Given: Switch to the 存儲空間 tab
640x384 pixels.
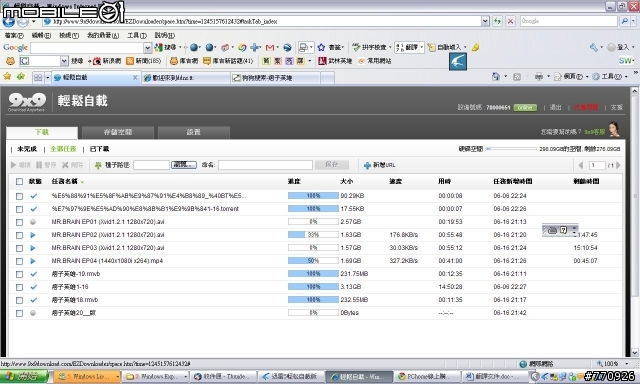Looking at the screenshot, I should point(118,132).
